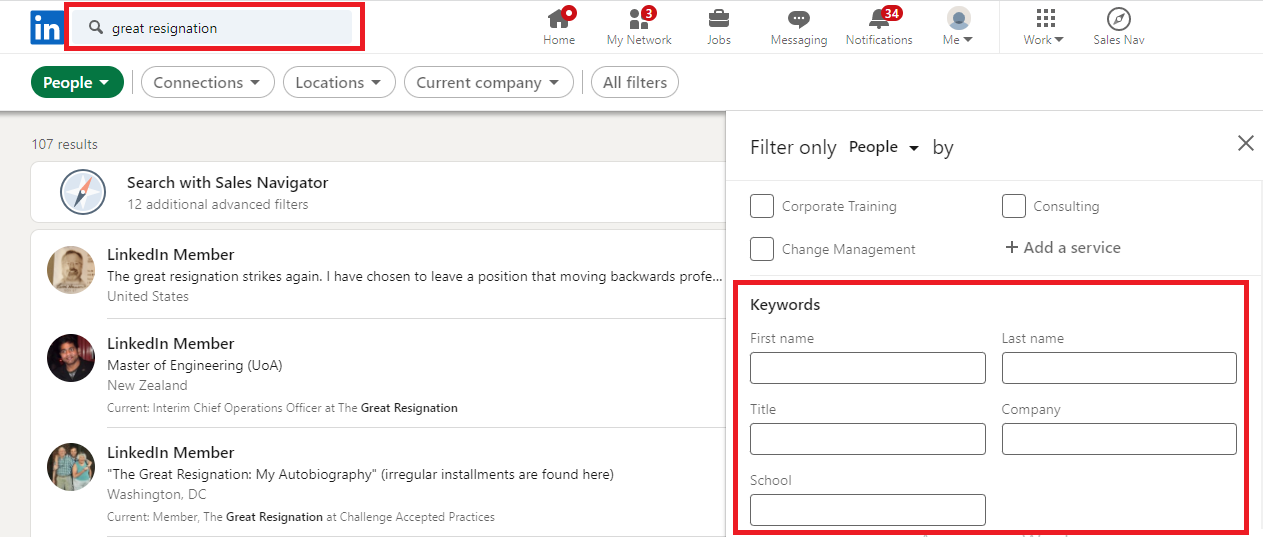
Task: Open LinkedIn Member from United States
Action: (x=171, y=255)
